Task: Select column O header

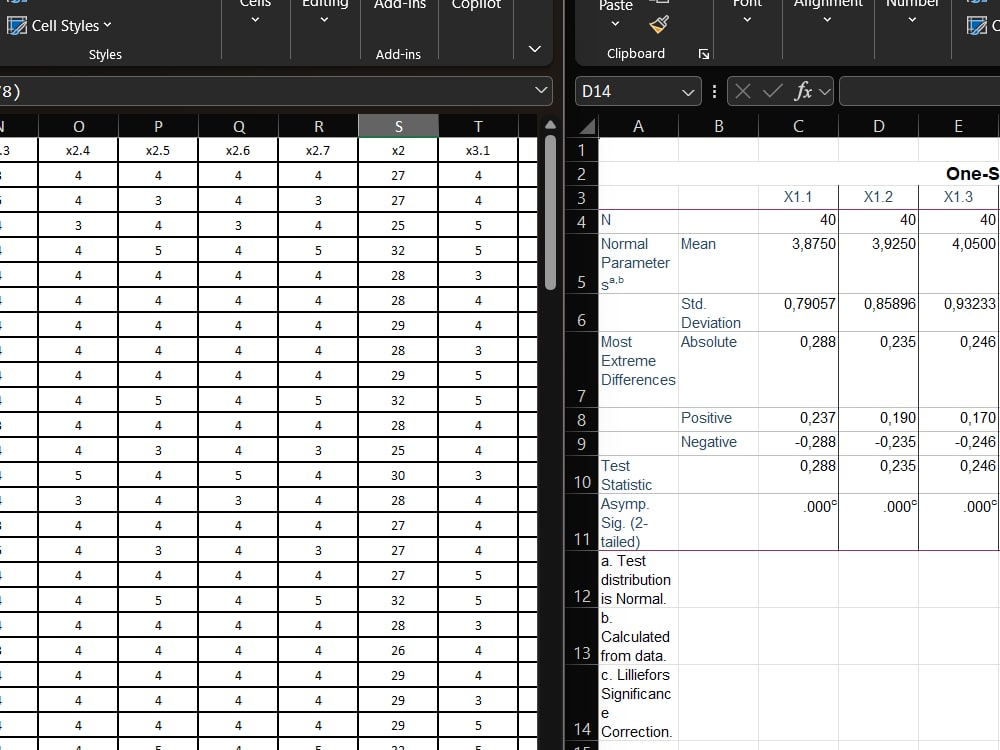Action: coord(78,126)
